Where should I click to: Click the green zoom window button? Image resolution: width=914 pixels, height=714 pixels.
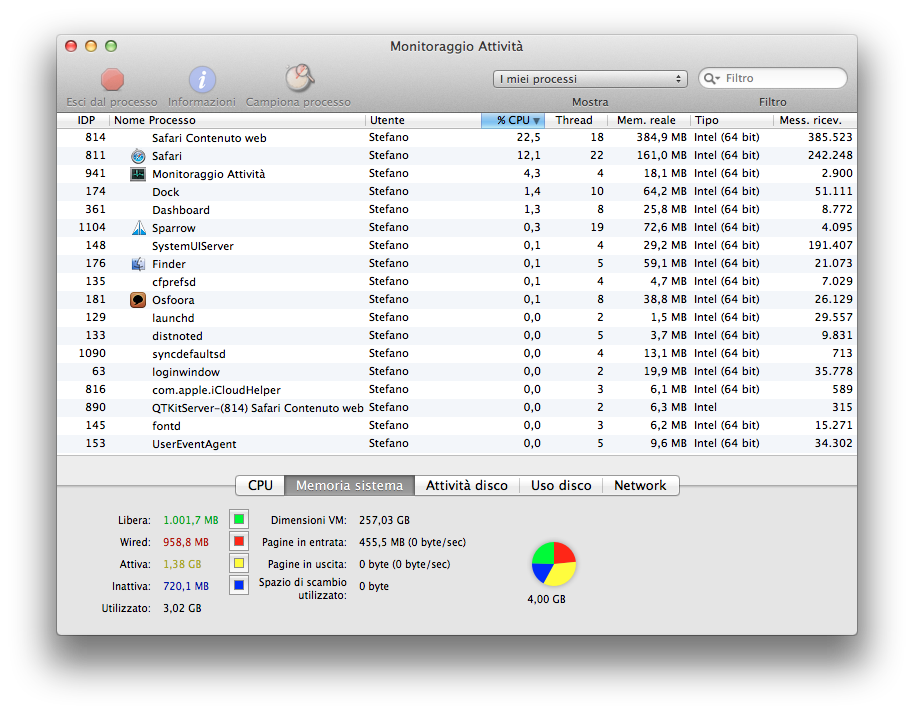coord(111,46)
